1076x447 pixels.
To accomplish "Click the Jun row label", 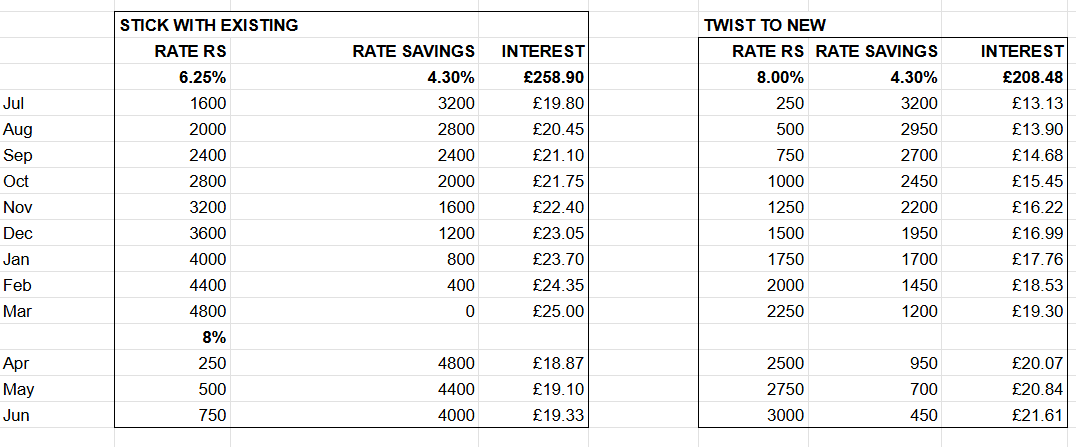I will (x=16, y=415).
